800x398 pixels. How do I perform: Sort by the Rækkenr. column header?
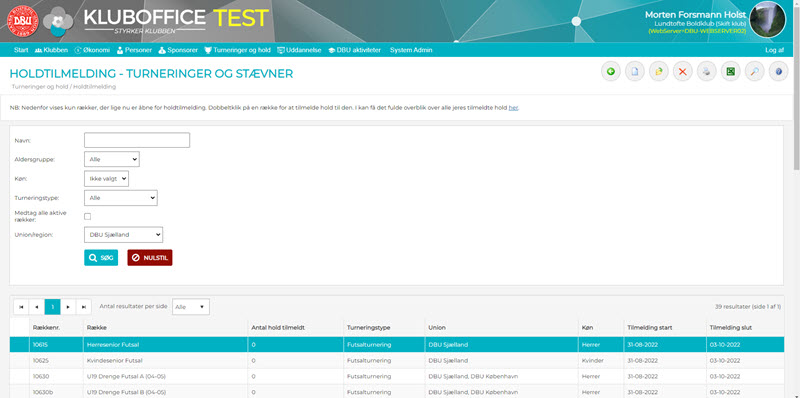[x=46, y=327]
